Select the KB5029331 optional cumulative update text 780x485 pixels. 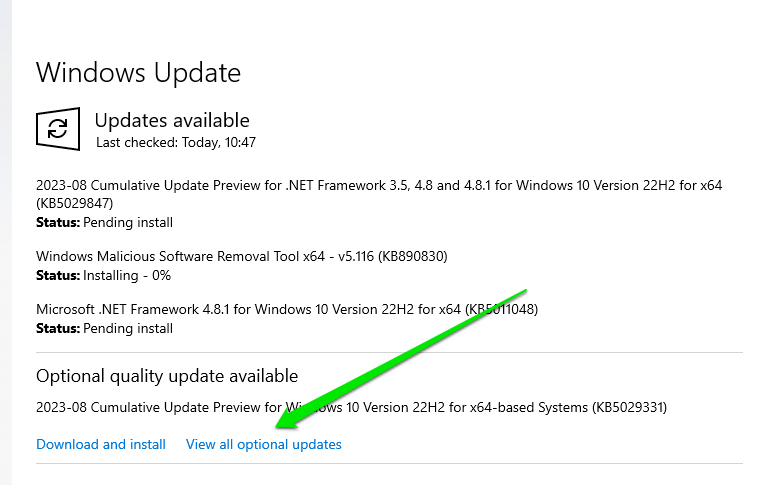click(x=351, y=408)
